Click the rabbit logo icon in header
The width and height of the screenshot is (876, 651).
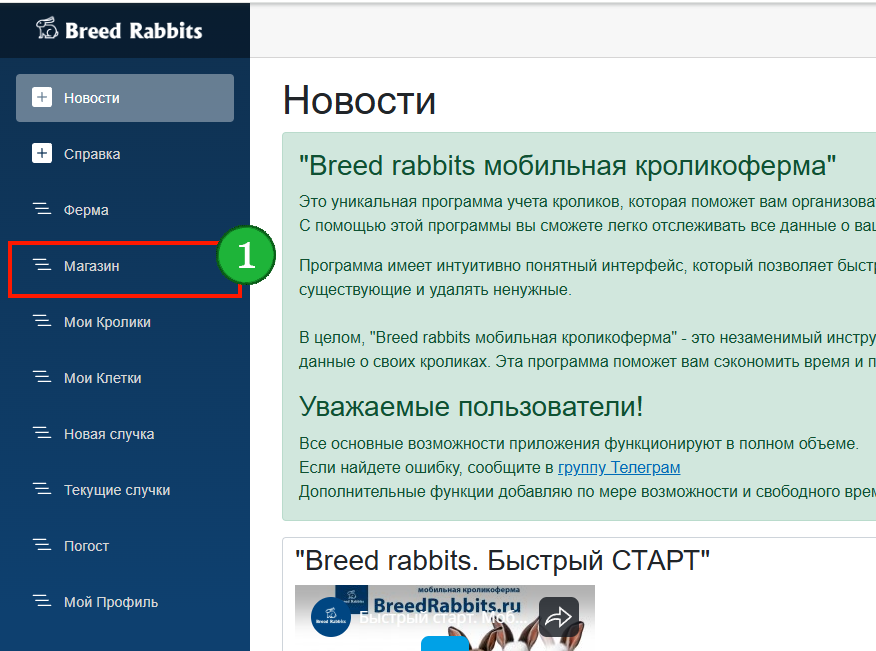tap(47, 29)
